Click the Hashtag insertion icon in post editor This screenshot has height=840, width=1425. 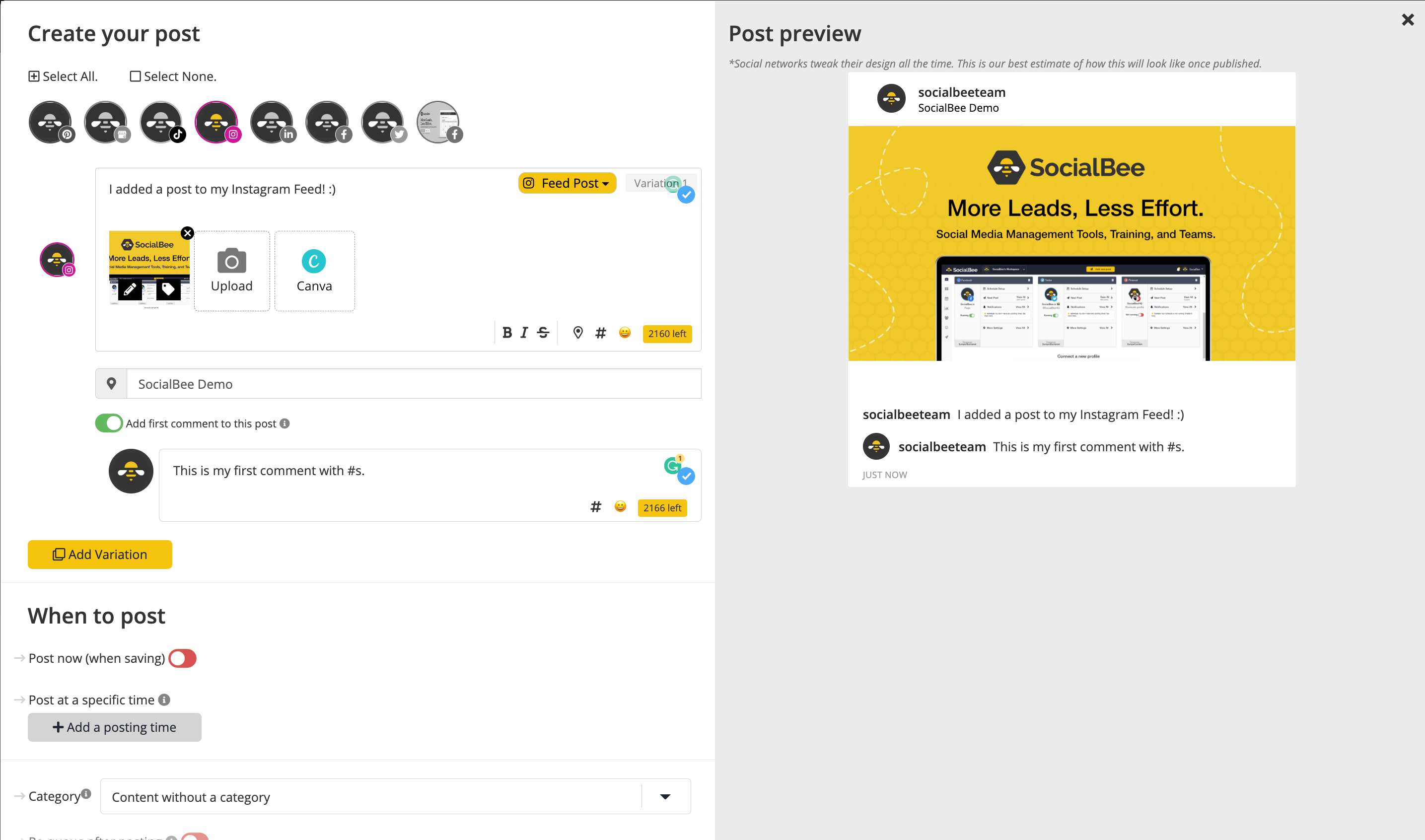pos(600,333)
